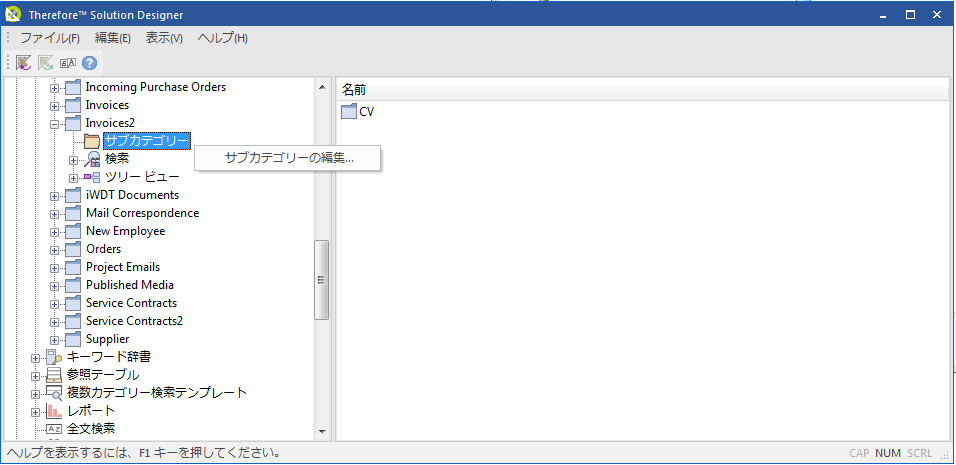The width and height of the screenshot is (956, 465).
Task: Expand the Project Emails node
Action: (54, 268)
